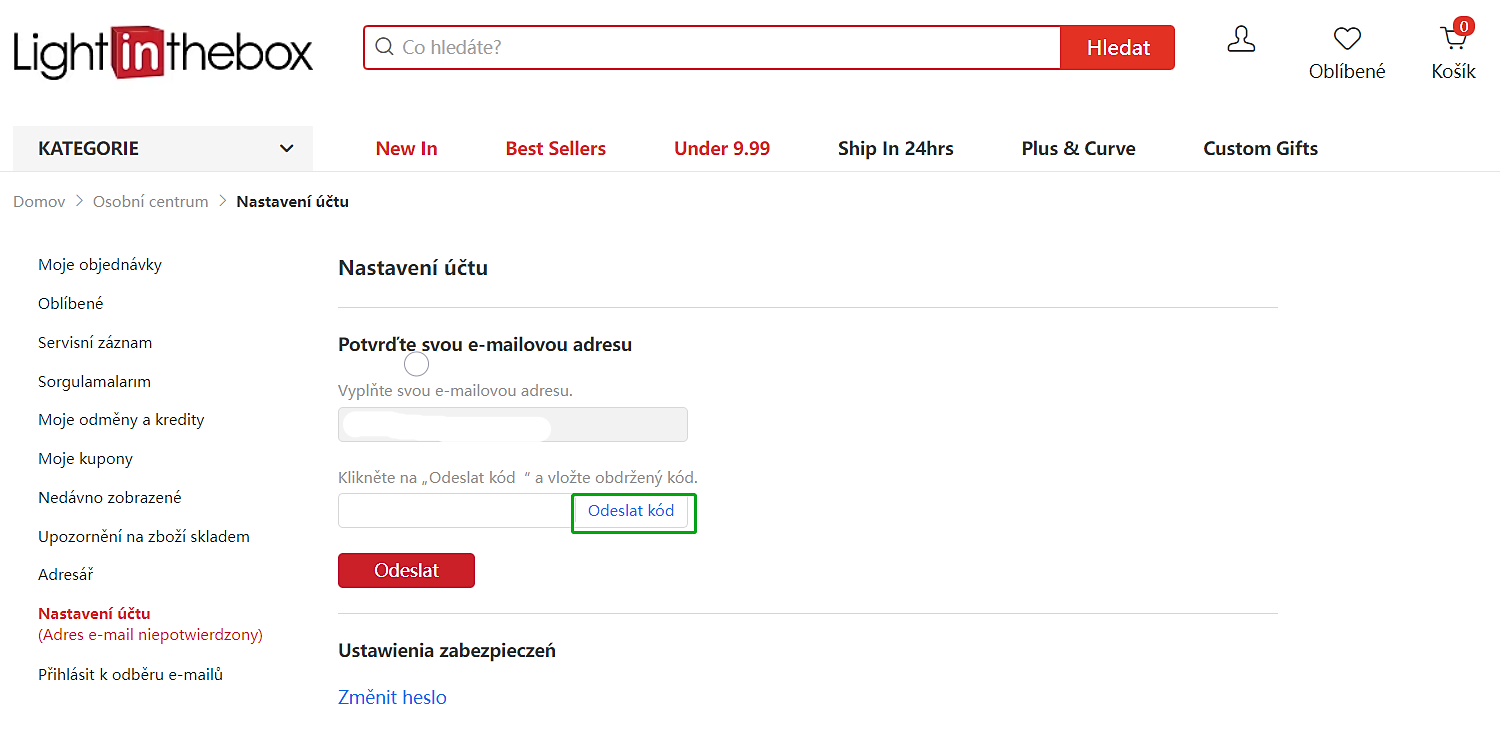The width and height of the screenshot is (1500, 729).
Task: Open the user account profile icon
Action: coord(1240,40)
